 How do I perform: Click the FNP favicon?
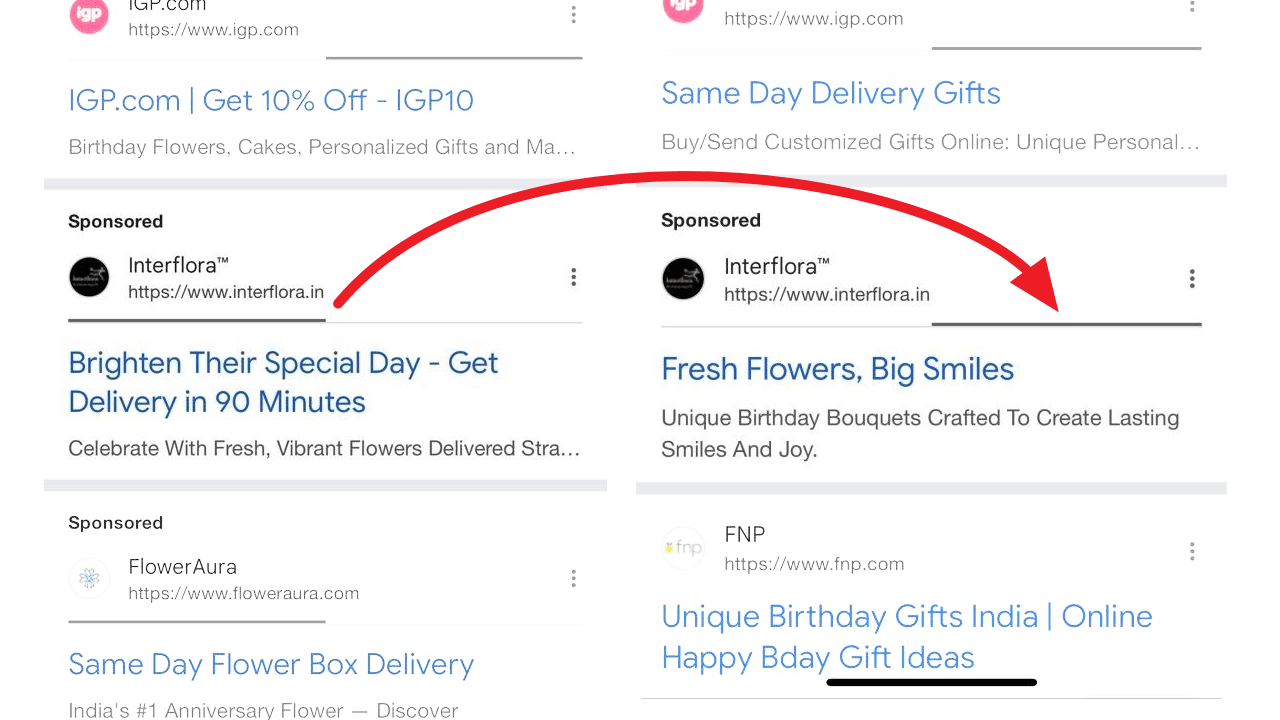coord(683,548)
